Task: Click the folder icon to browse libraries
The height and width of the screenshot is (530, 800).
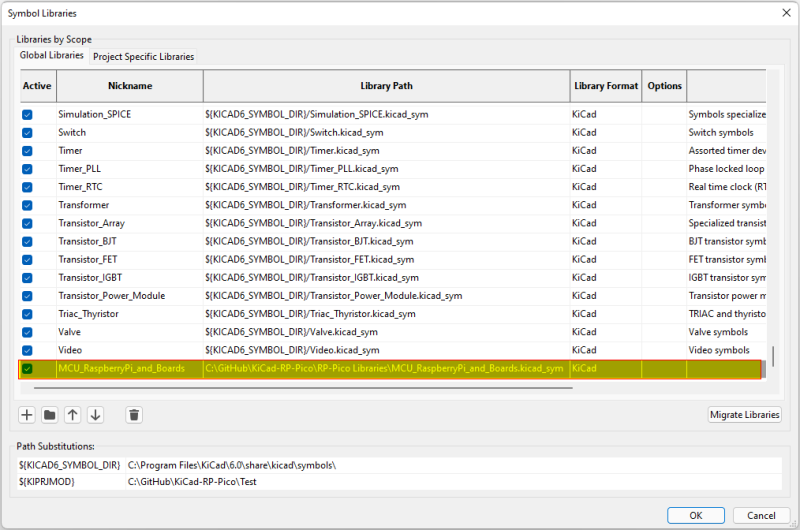Action: click(x=50, y=415)
